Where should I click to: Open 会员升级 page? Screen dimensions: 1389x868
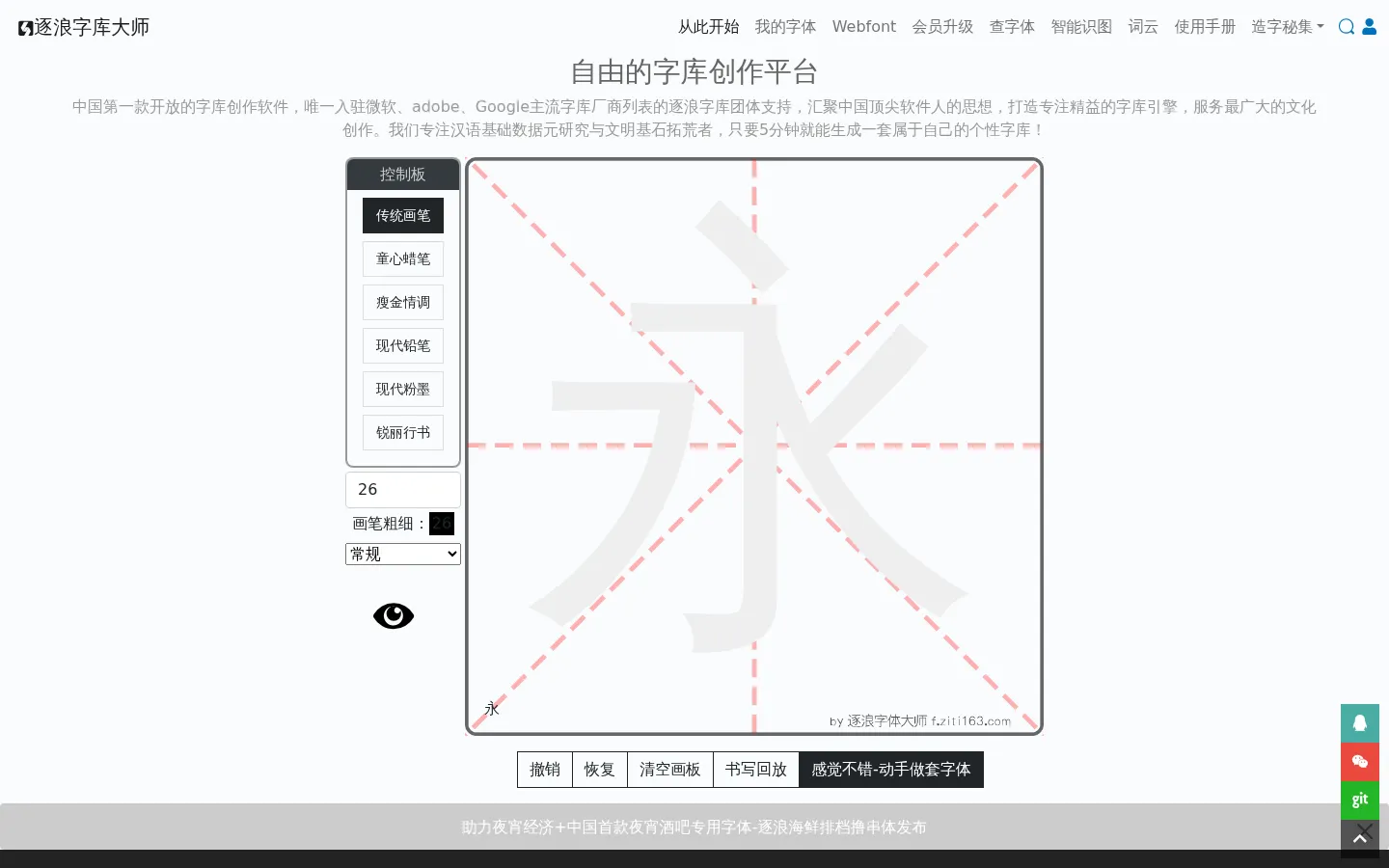tap(942, 27)
